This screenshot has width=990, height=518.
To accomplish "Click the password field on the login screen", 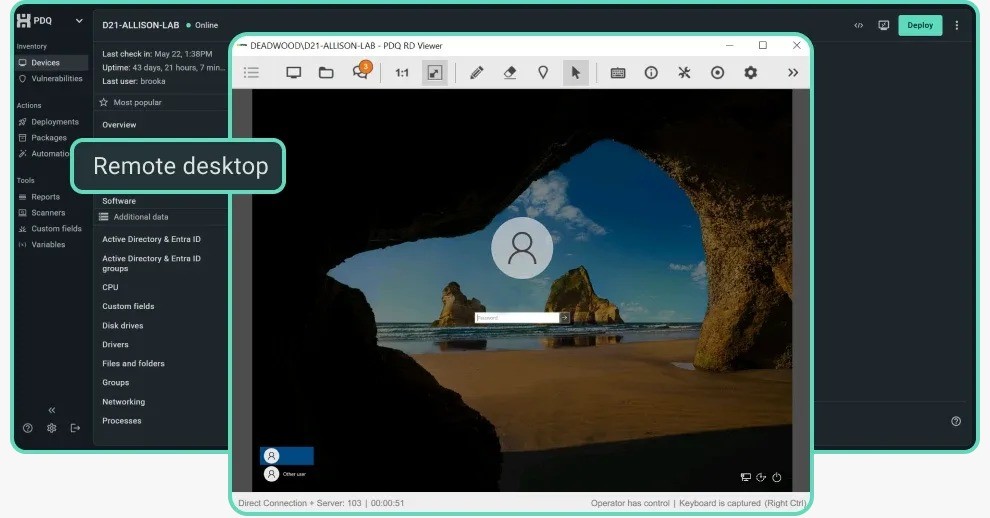I will point(517,318).
